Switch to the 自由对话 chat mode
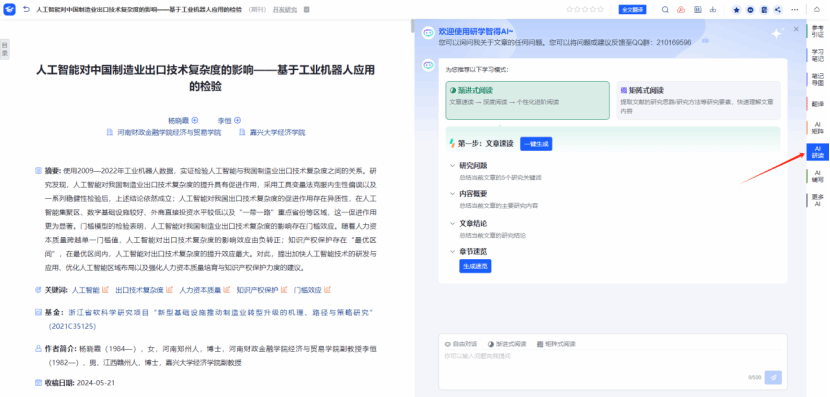 click(x=461, y=344)
